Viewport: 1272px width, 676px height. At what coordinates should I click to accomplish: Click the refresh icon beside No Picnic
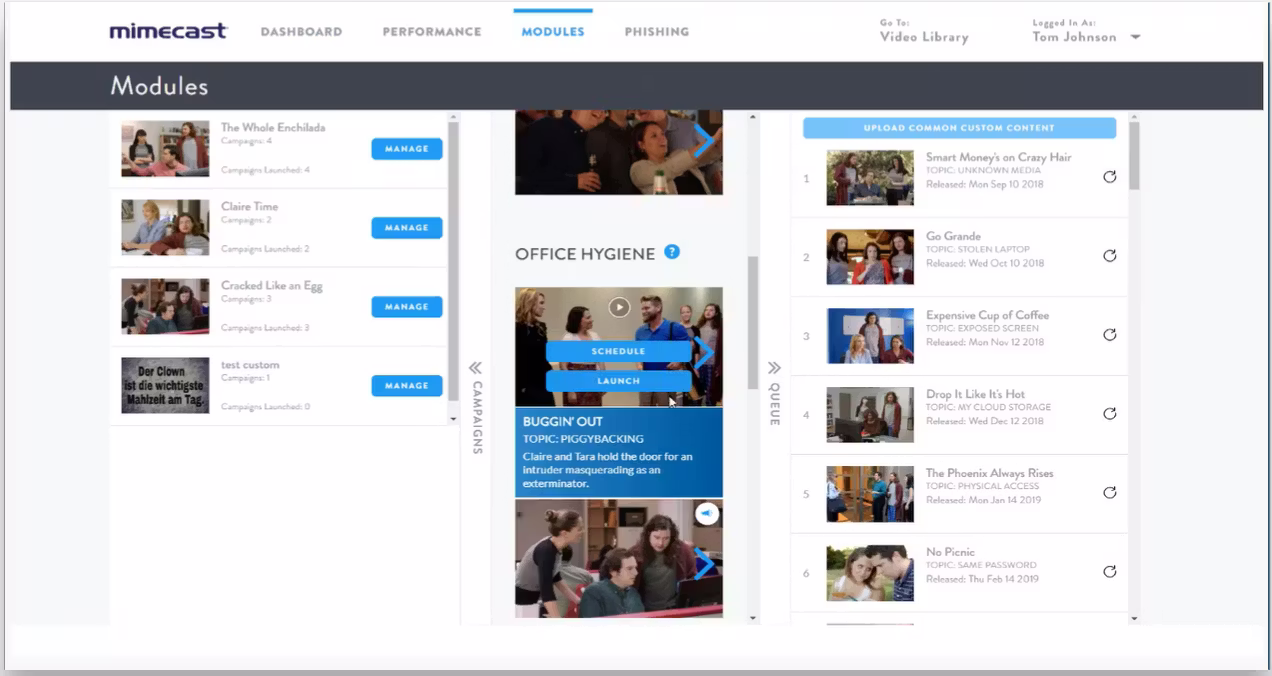1110,572
